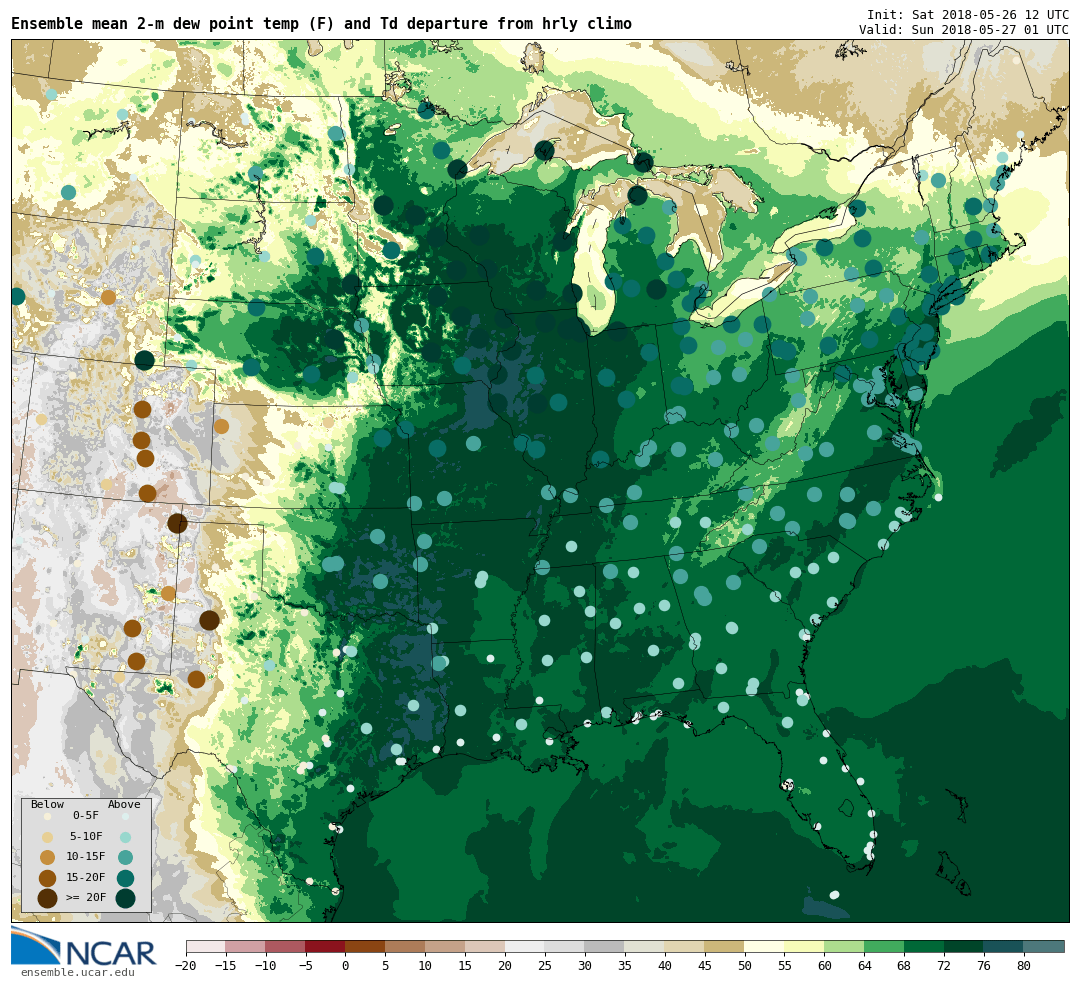
Task: Select the 35 to 40 colorbar swatch
Action: pos(645,946)
